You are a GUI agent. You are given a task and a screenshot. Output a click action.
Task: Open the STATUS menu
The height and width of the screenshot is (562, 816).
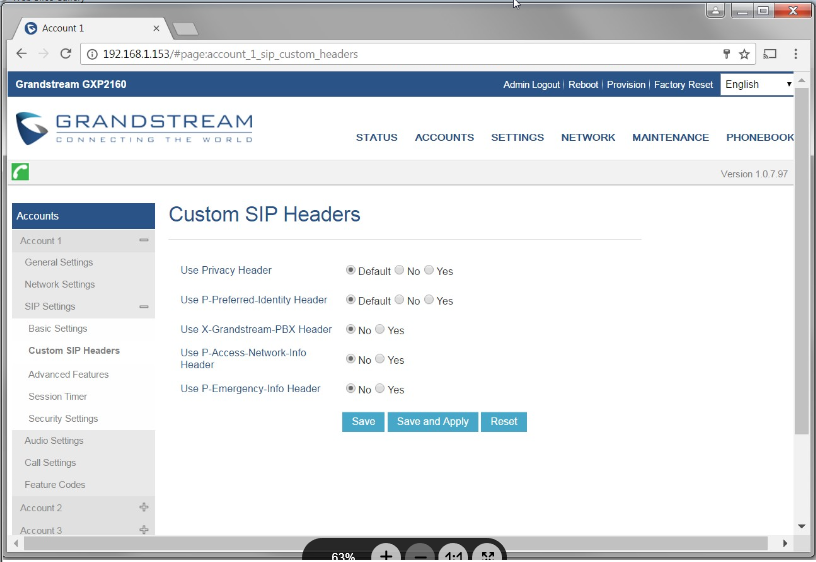[x=376, y=137]
